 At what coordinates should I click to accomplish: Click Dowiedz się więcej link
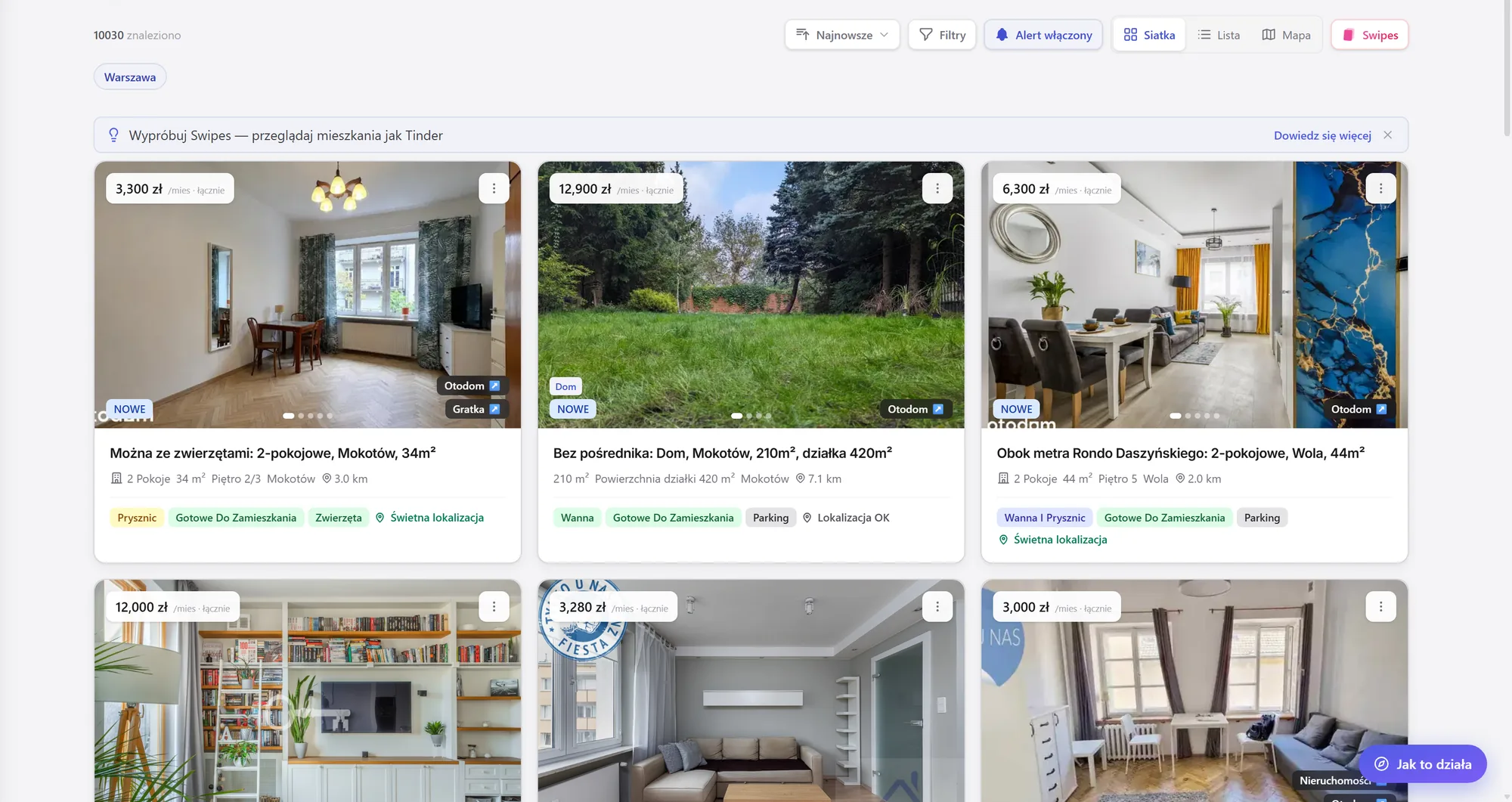tap(1322, 135)
